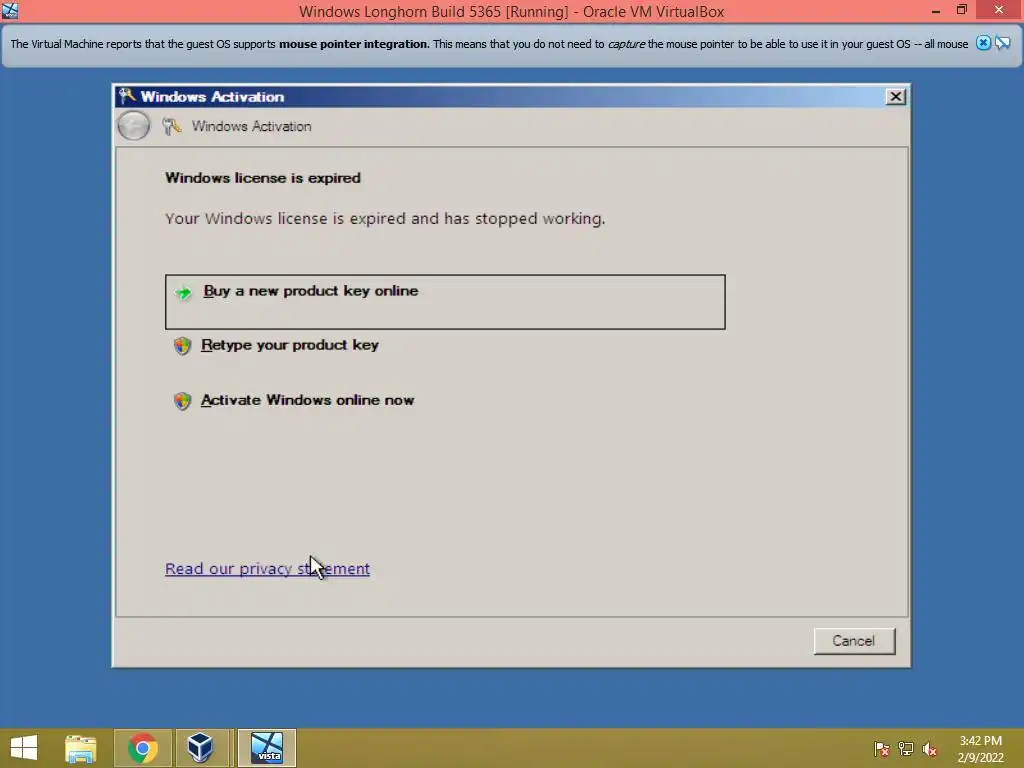The height and width of the screenshot is (768, 1024).
Task: Open the Windows Start button
Action: 24,748
